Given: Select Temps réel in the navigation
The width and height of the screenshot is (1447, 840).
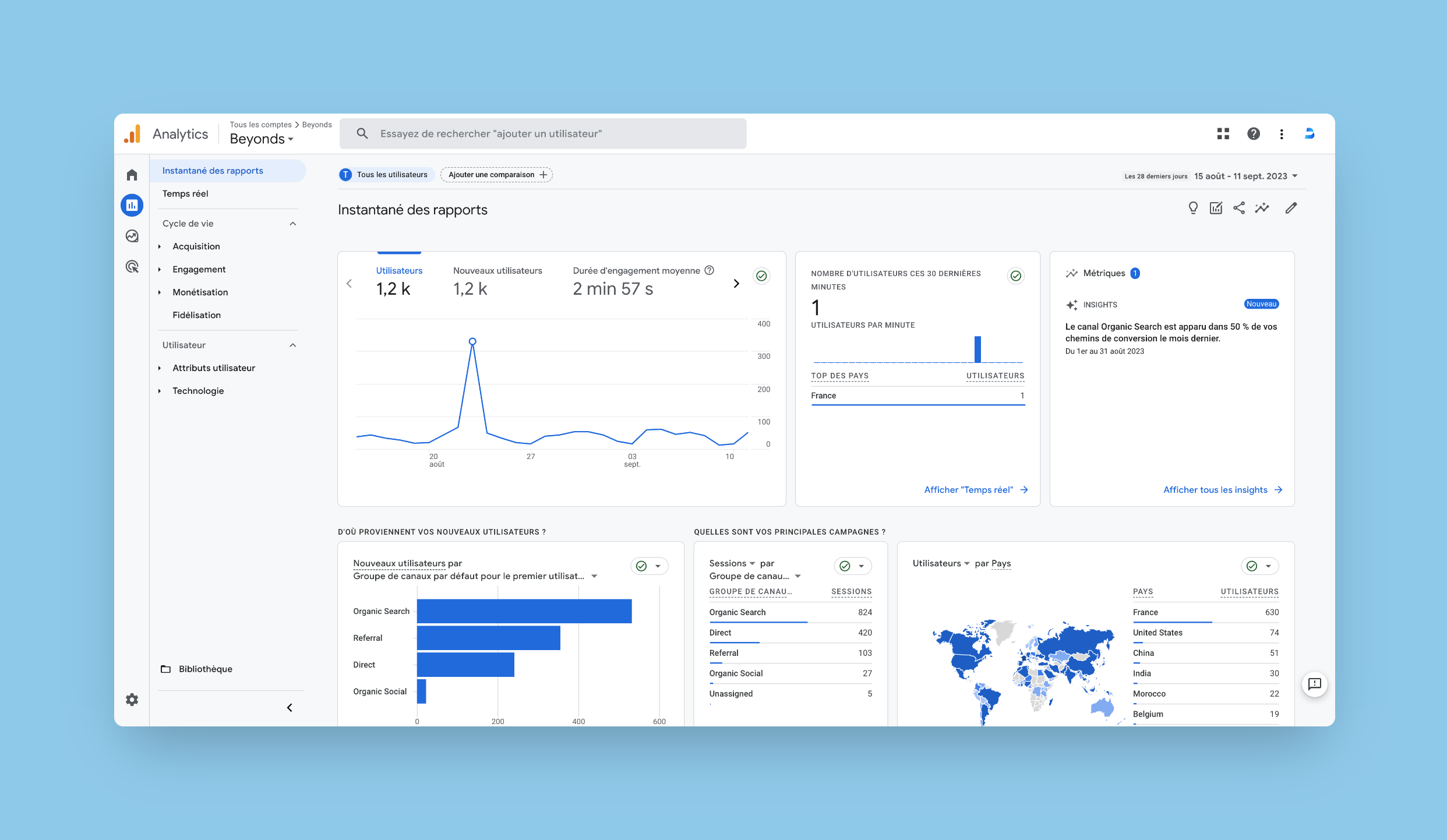Looking at the screenshot, I should click(x=185, y=193).
